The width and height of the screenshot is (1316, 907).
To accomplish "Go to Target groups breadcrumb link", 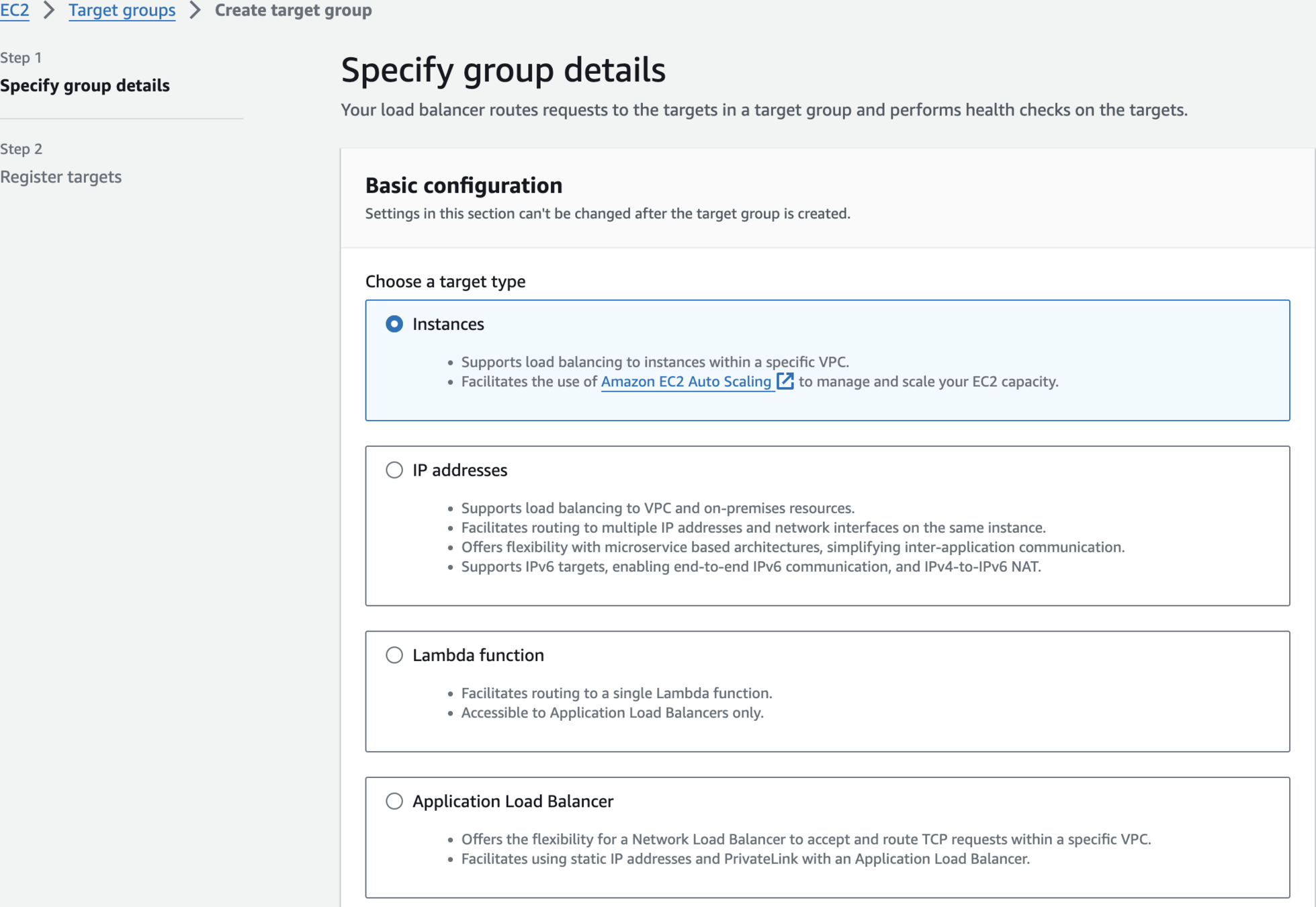I will [122, 10].
